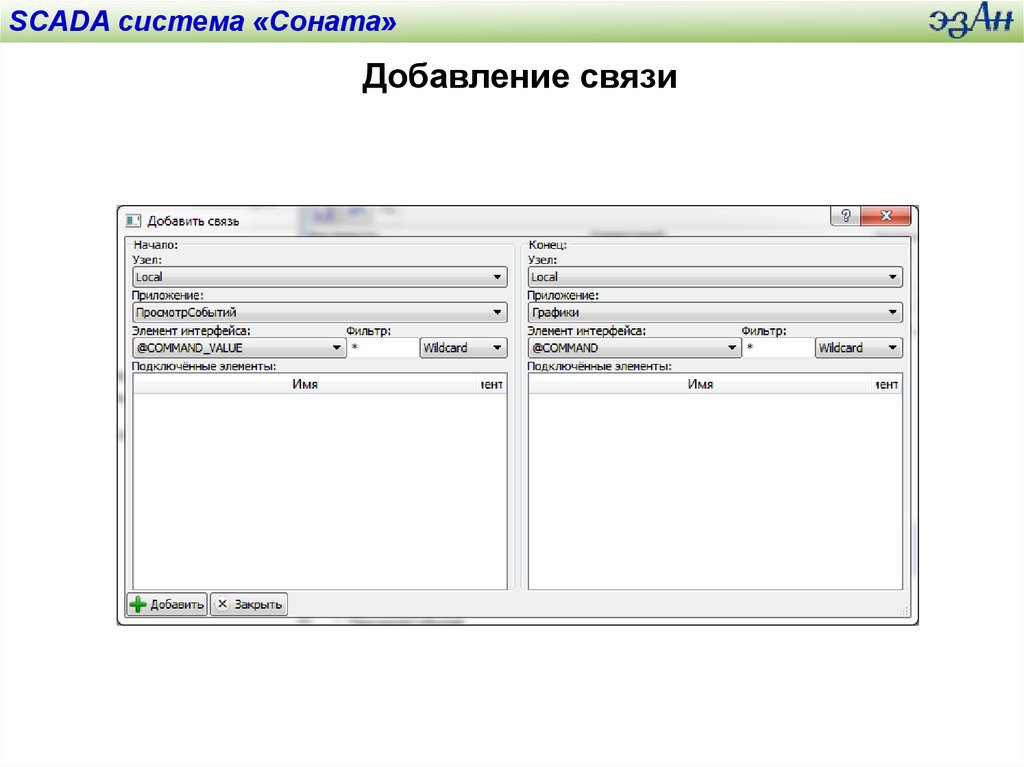Open the @COMMAND interface element dropdown under Конец

point(635,348)
